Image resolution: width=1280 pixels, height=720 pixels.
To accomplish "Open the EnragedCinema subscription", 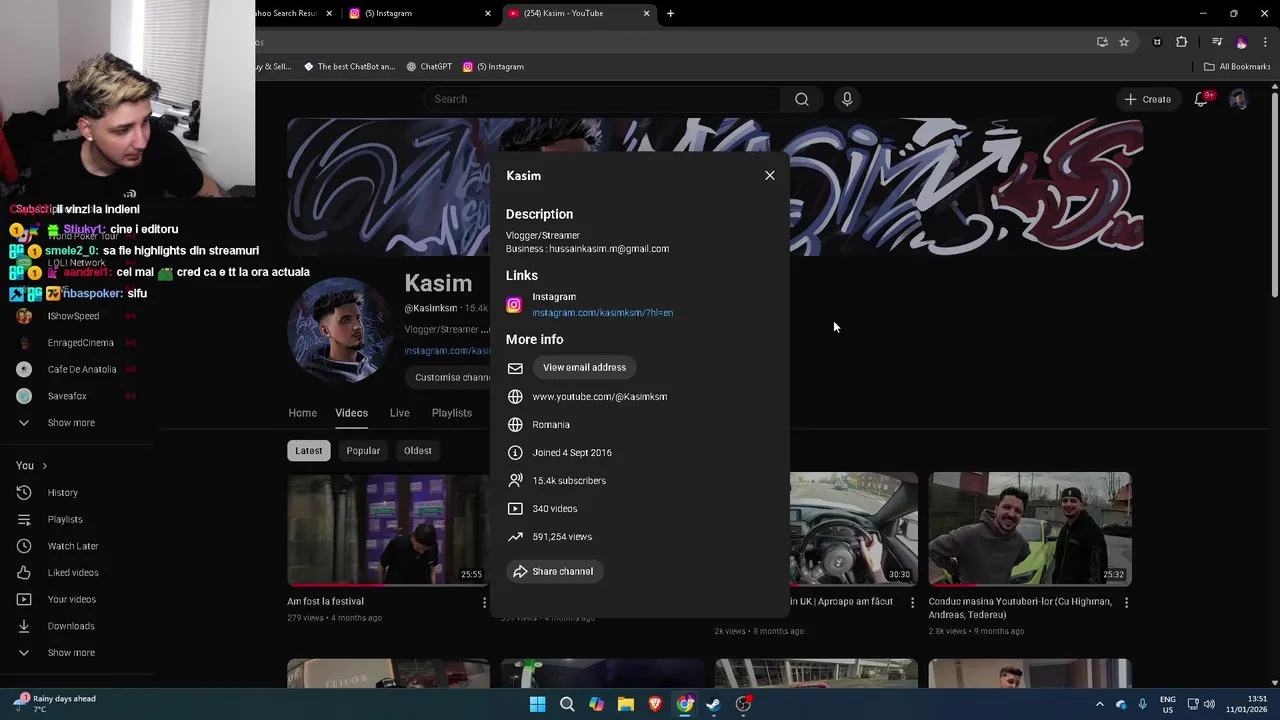I will [80, 343].
